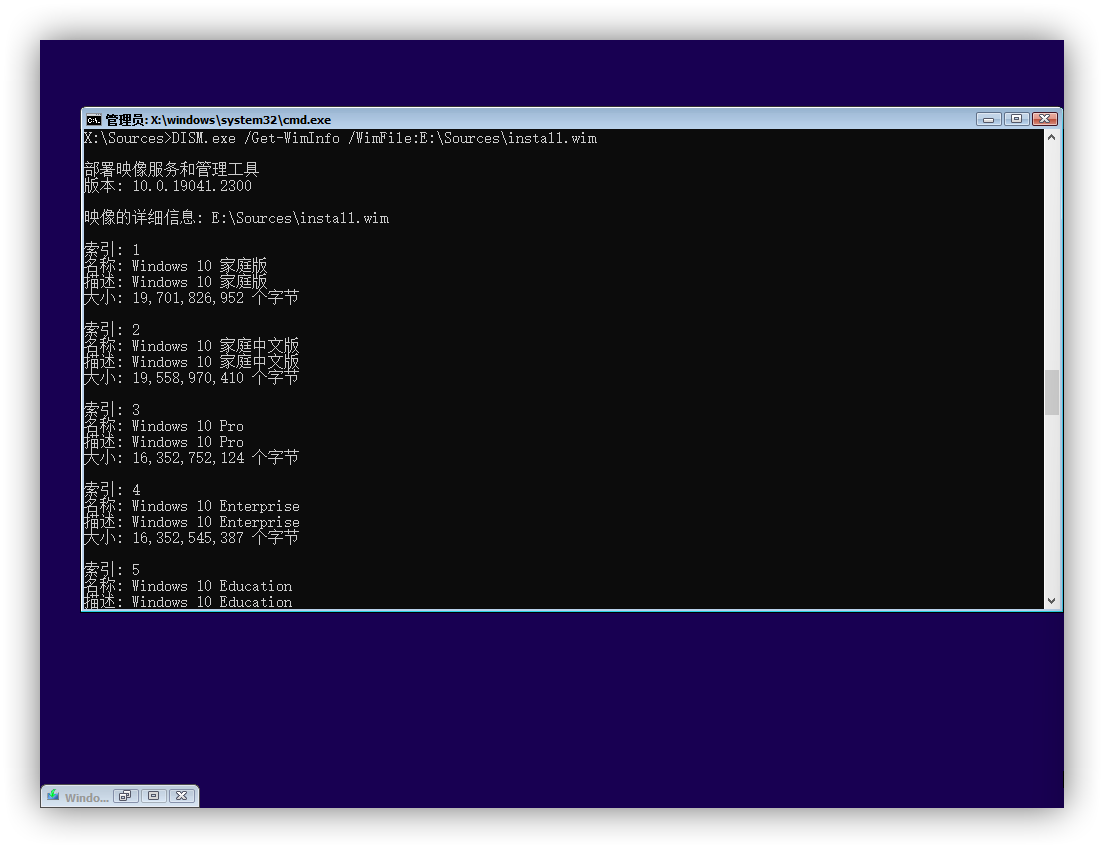The height and width of the screenshot is (848, 1104).
Task: Click 名称: Windows 10 Education line
Action: pyautogui.click(x=188, y=586)
